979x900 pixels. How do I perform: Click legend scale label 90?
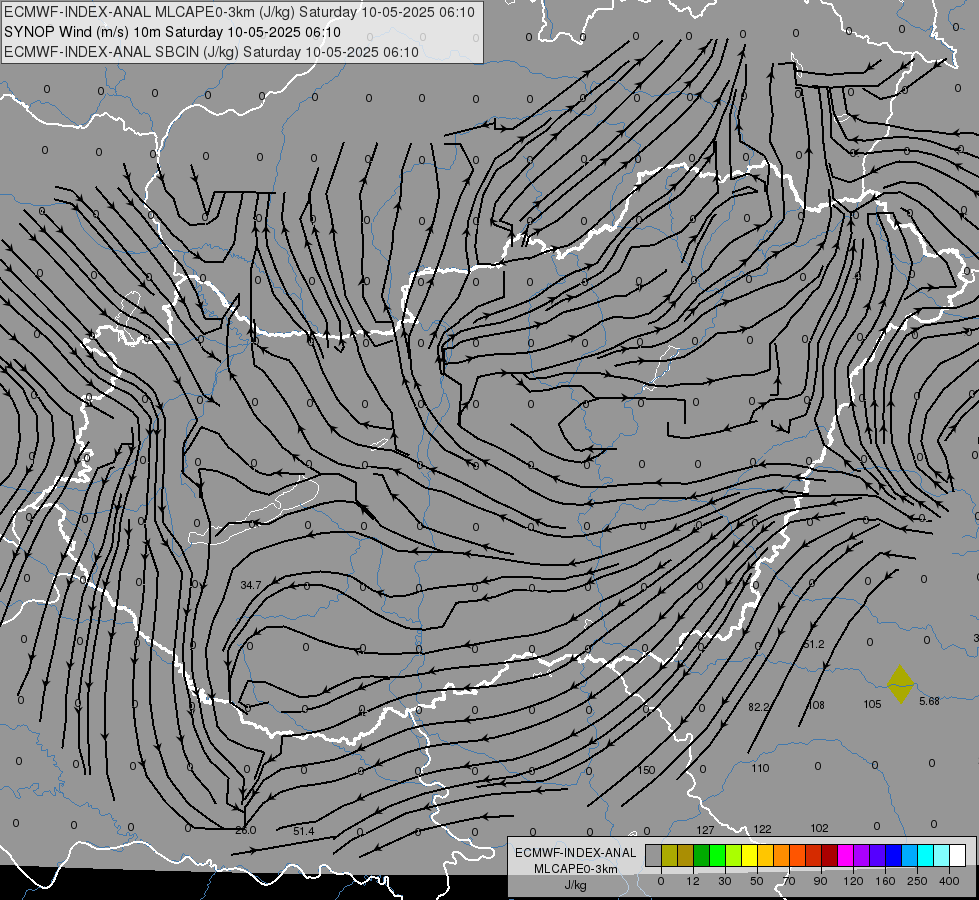(x=820, y=881)
